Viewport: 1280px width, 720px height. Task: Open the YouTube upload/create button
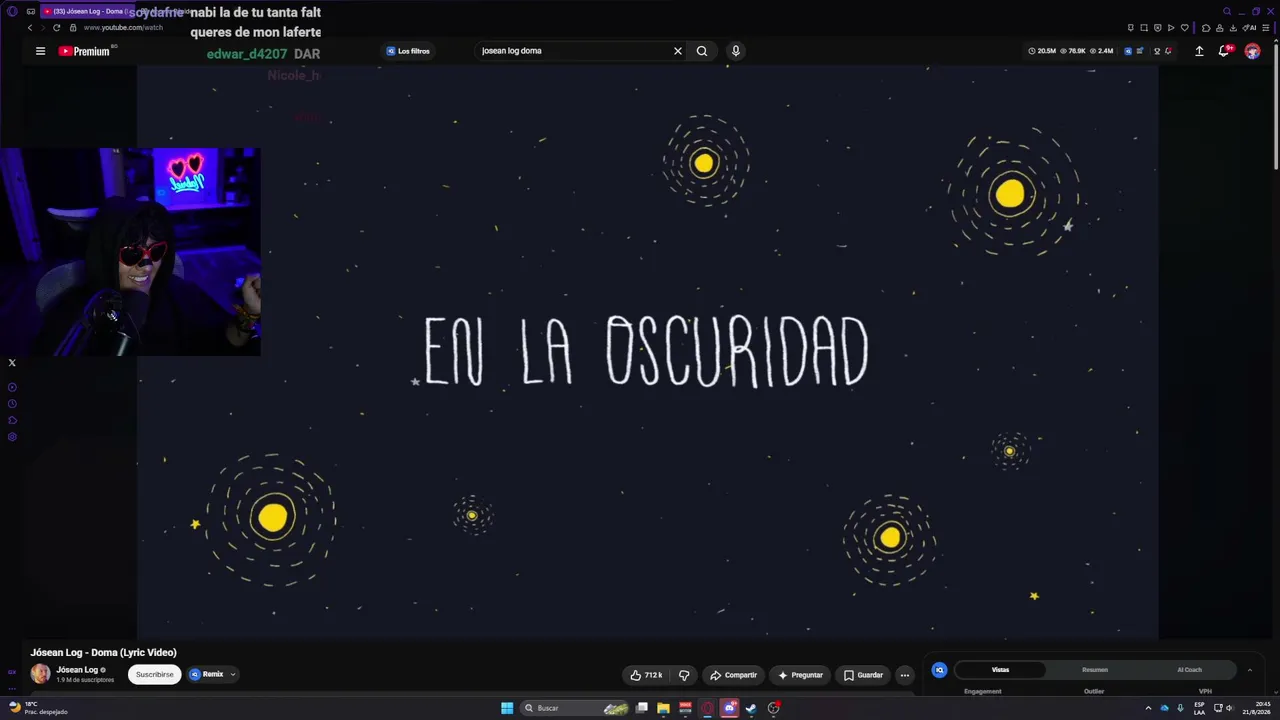[x=1199, y=51]
